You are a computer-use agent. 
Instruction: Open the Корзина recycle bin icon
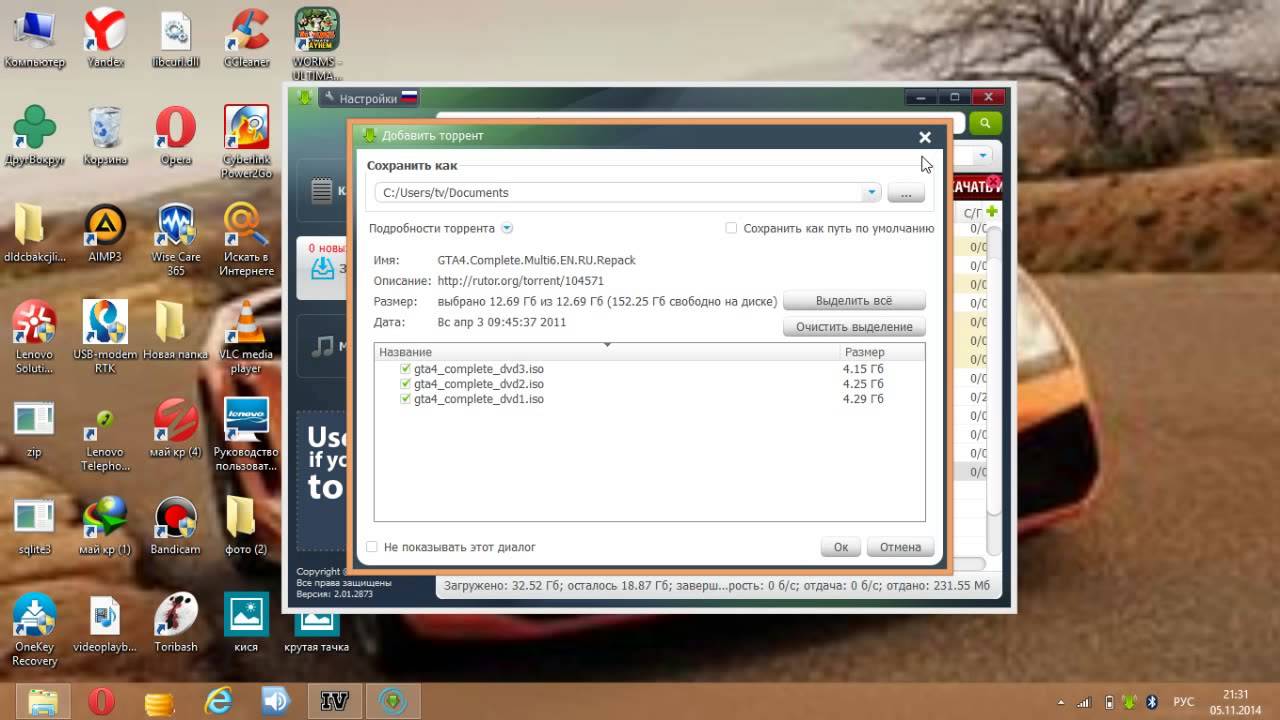[x=105, y=135]
